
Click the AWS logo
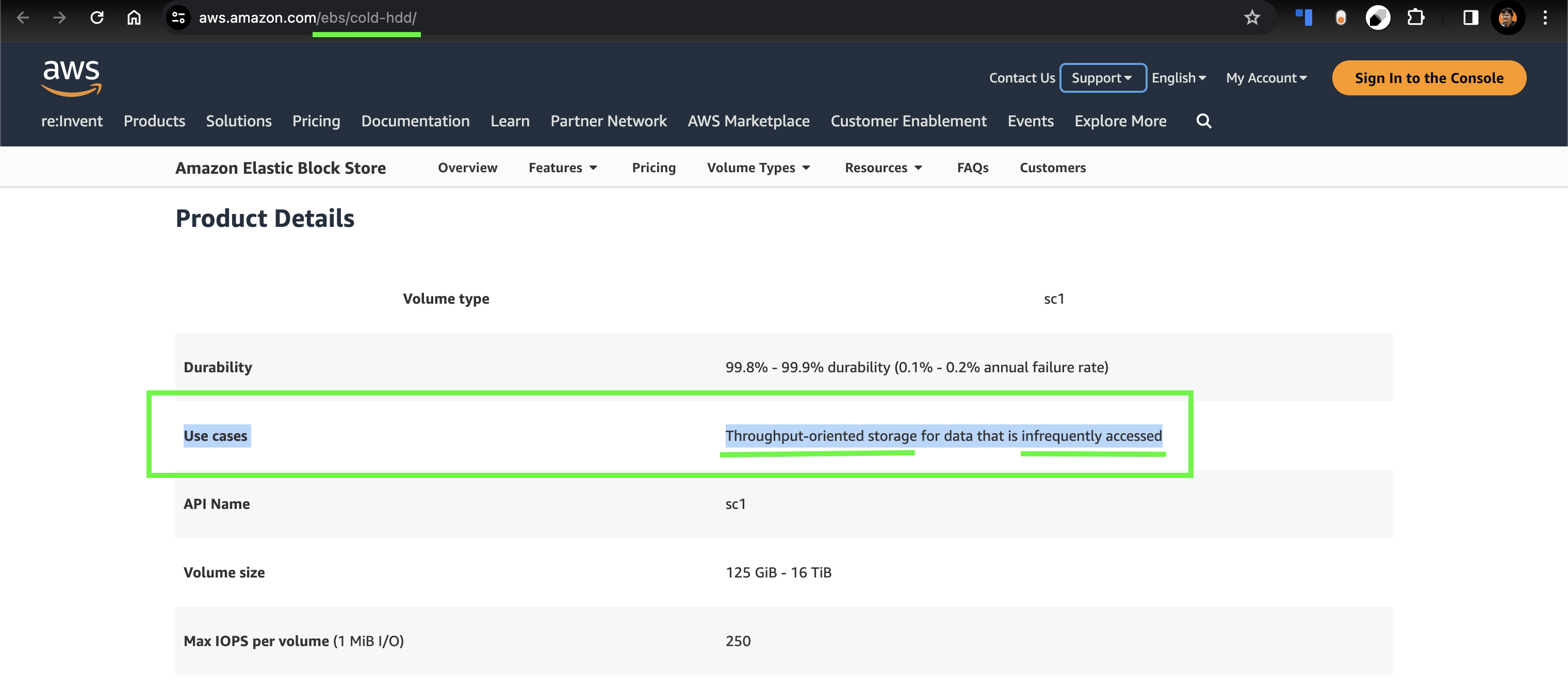pyautogui.click(x=71, y=78)
